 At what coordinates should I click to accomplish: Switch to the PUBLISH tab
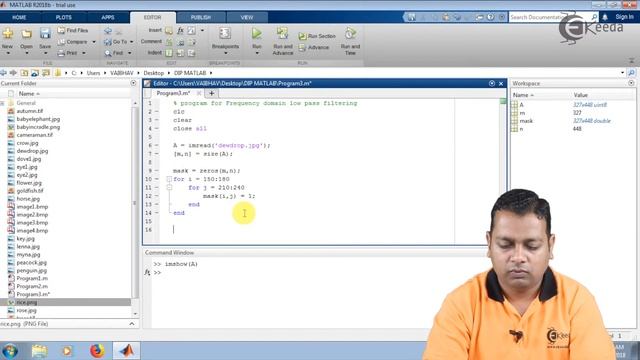201,18
